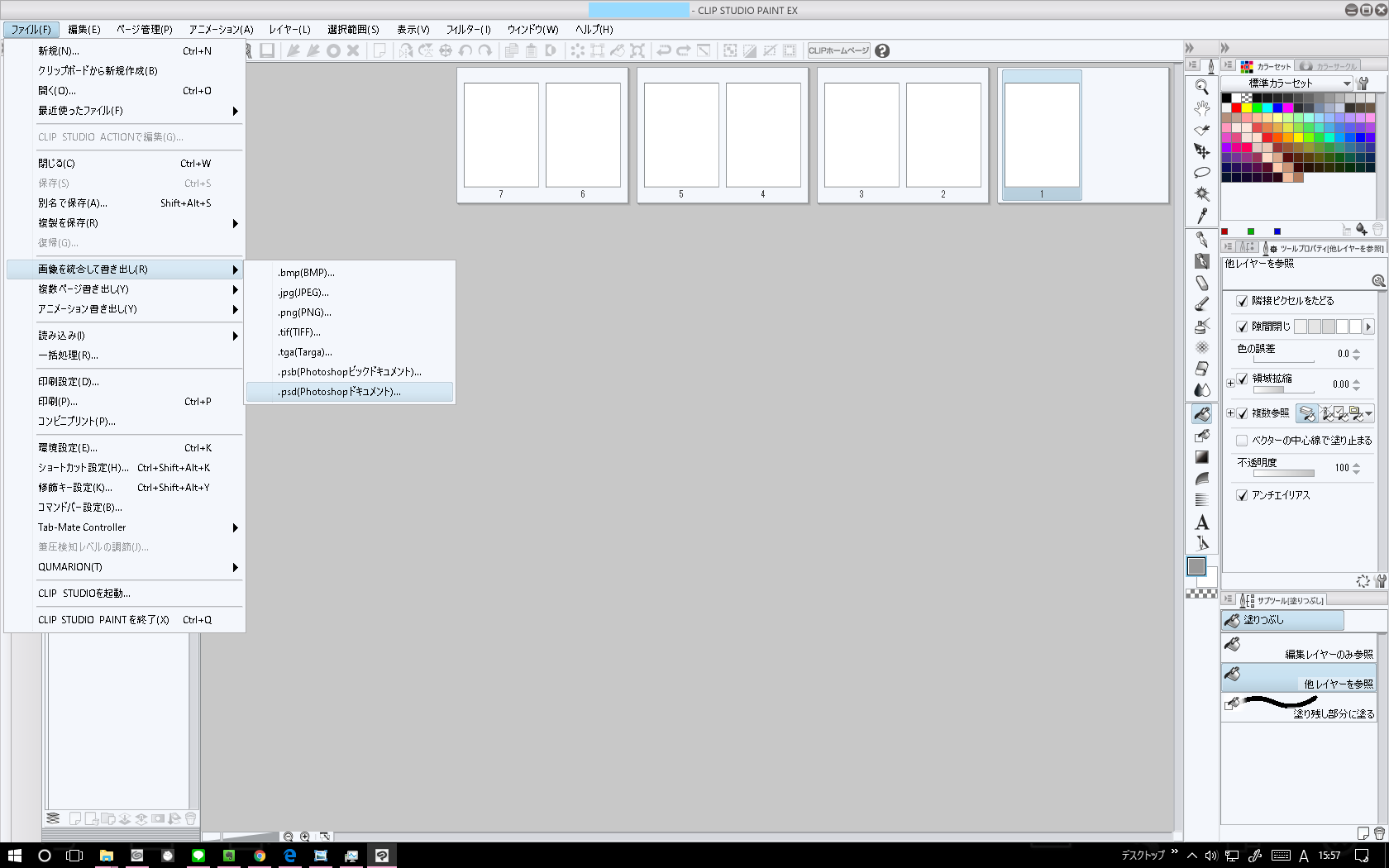Open the 編集(E) Edit menu

84,30
